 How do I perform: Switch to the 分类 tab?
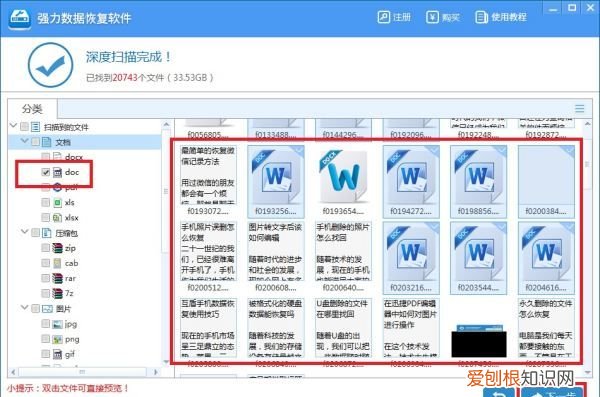point(32,109)
